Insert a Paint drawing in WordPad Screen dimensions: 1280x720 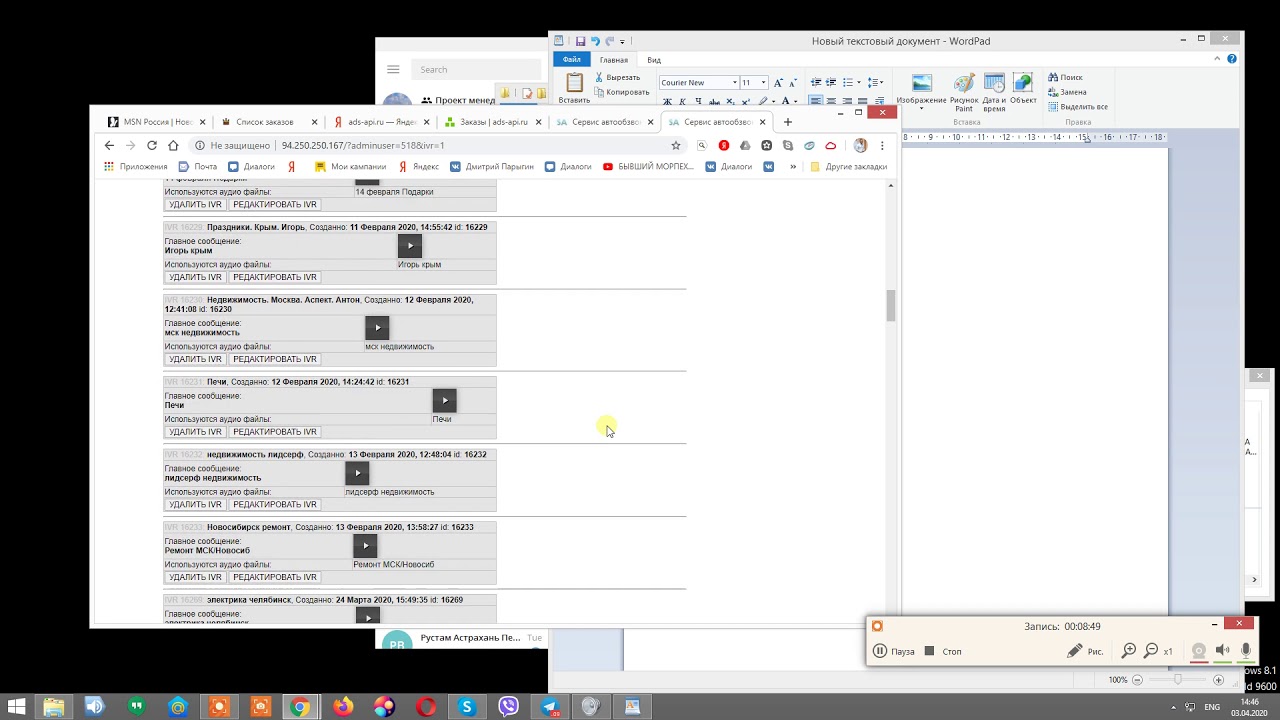pyautogui.click(x=964, y=91)
